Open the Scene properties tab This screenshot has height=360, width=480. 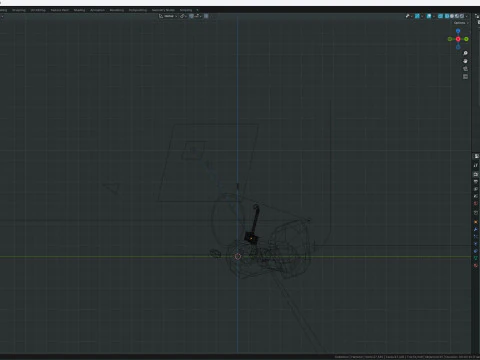coord(476,196)
